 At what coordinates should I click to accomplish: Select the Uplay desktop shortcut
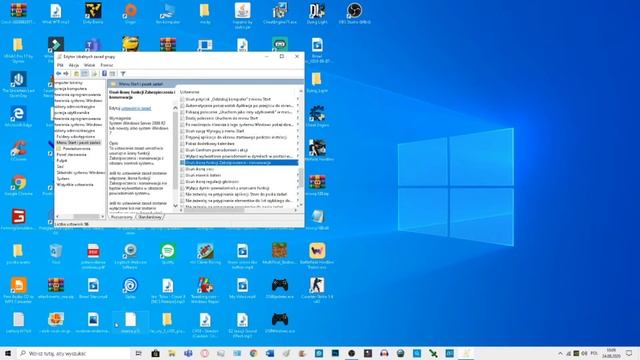pos(130,288)
